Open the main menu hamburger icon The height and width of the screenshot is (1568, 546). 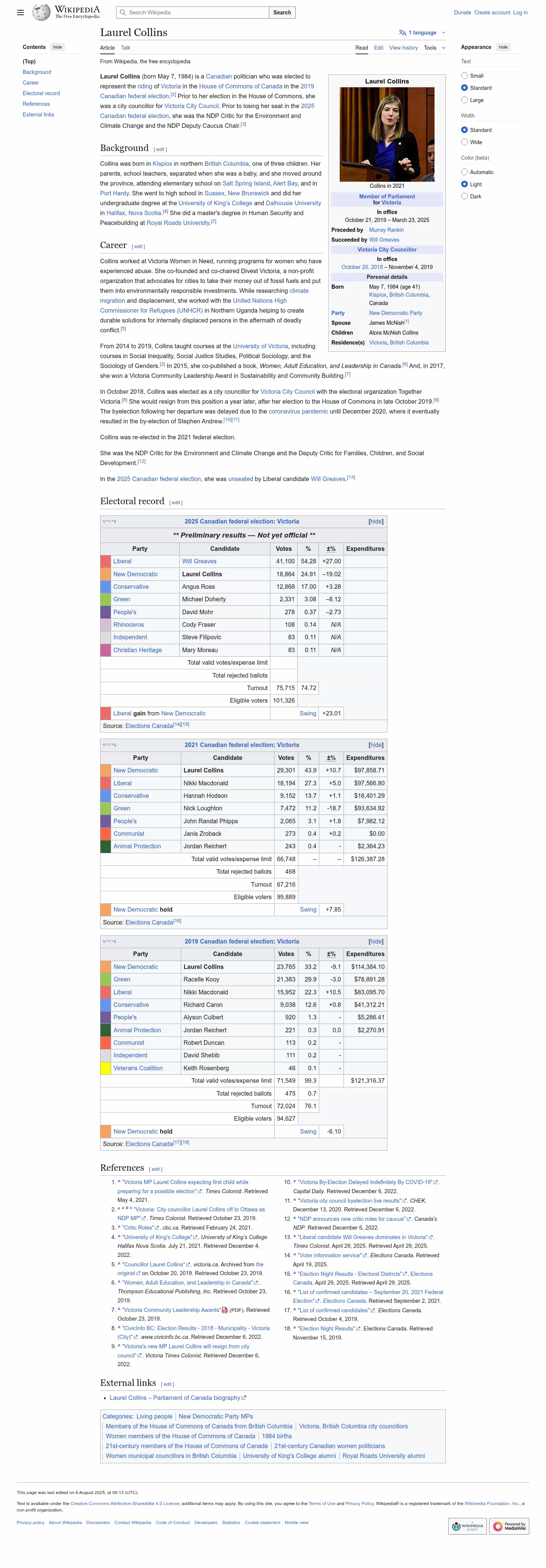click(x=20, y=12)
